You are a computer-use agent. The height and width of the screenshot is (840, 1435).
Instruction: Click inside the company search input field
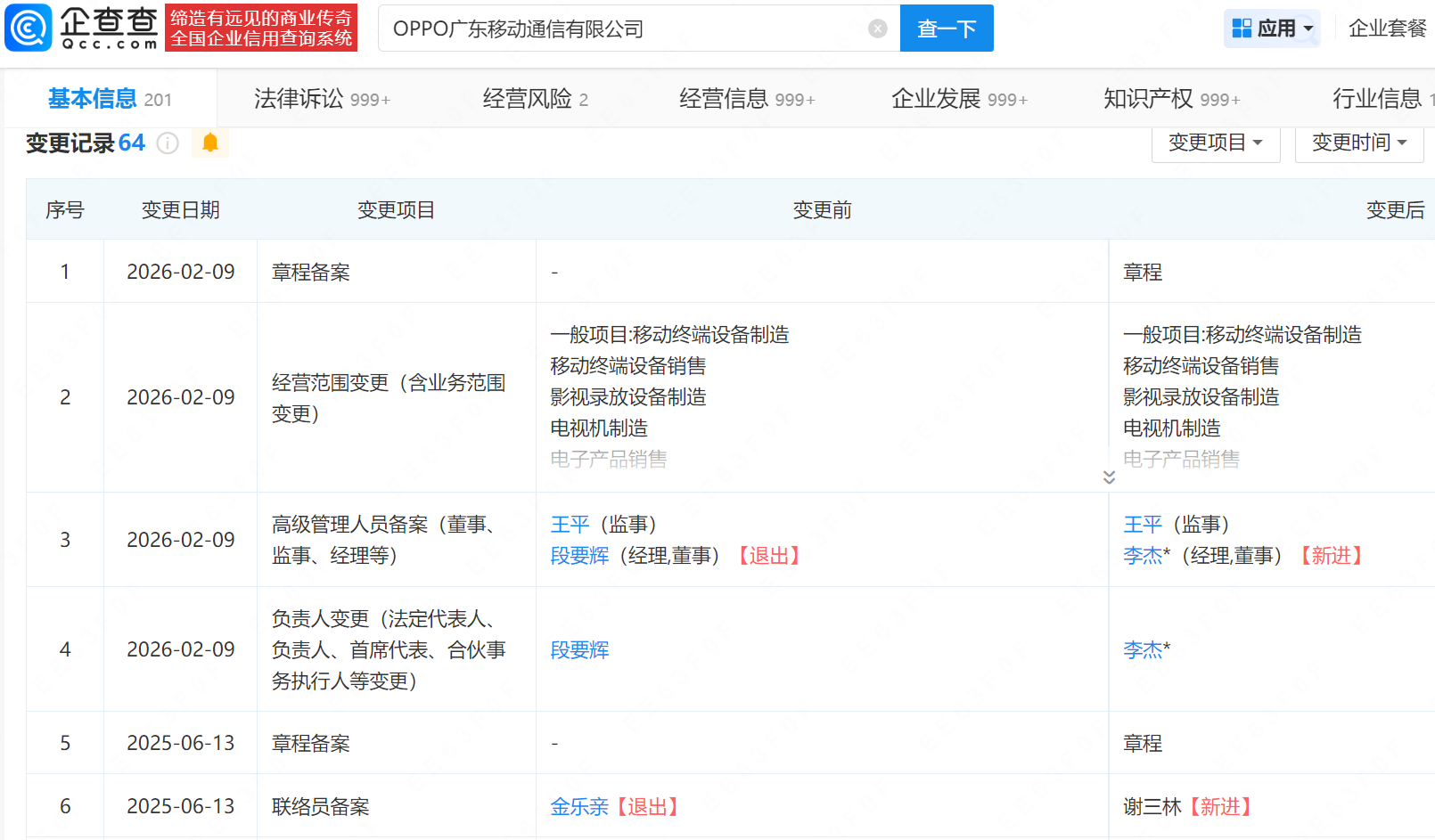(x=624, y=28)
